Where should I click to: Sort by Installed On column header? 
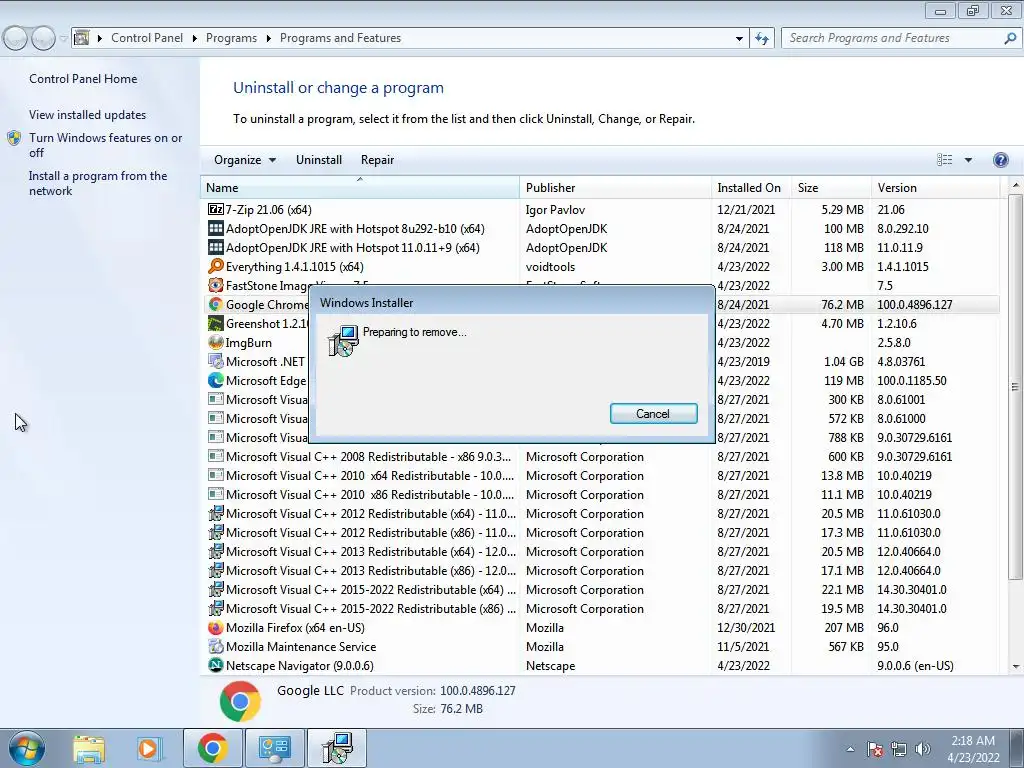pyautogui.click(x=751, y=187)
